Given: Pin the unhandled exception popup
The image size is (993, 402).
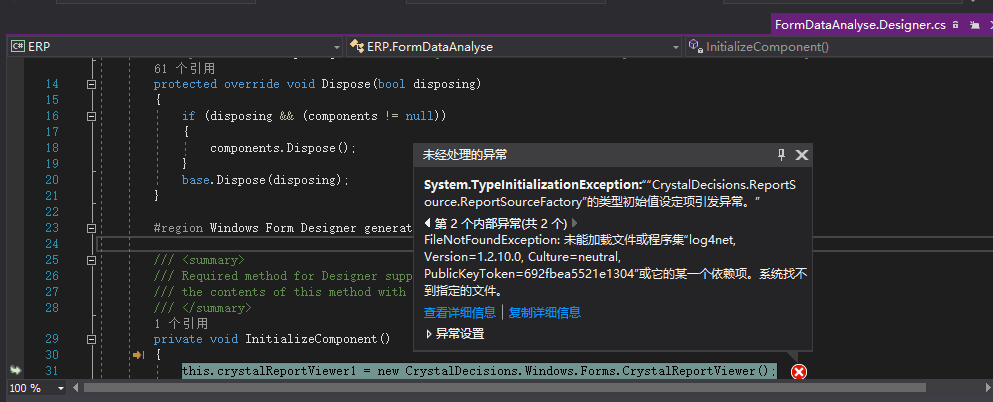Looking at the screenshot, I should (x=781, y=154).
